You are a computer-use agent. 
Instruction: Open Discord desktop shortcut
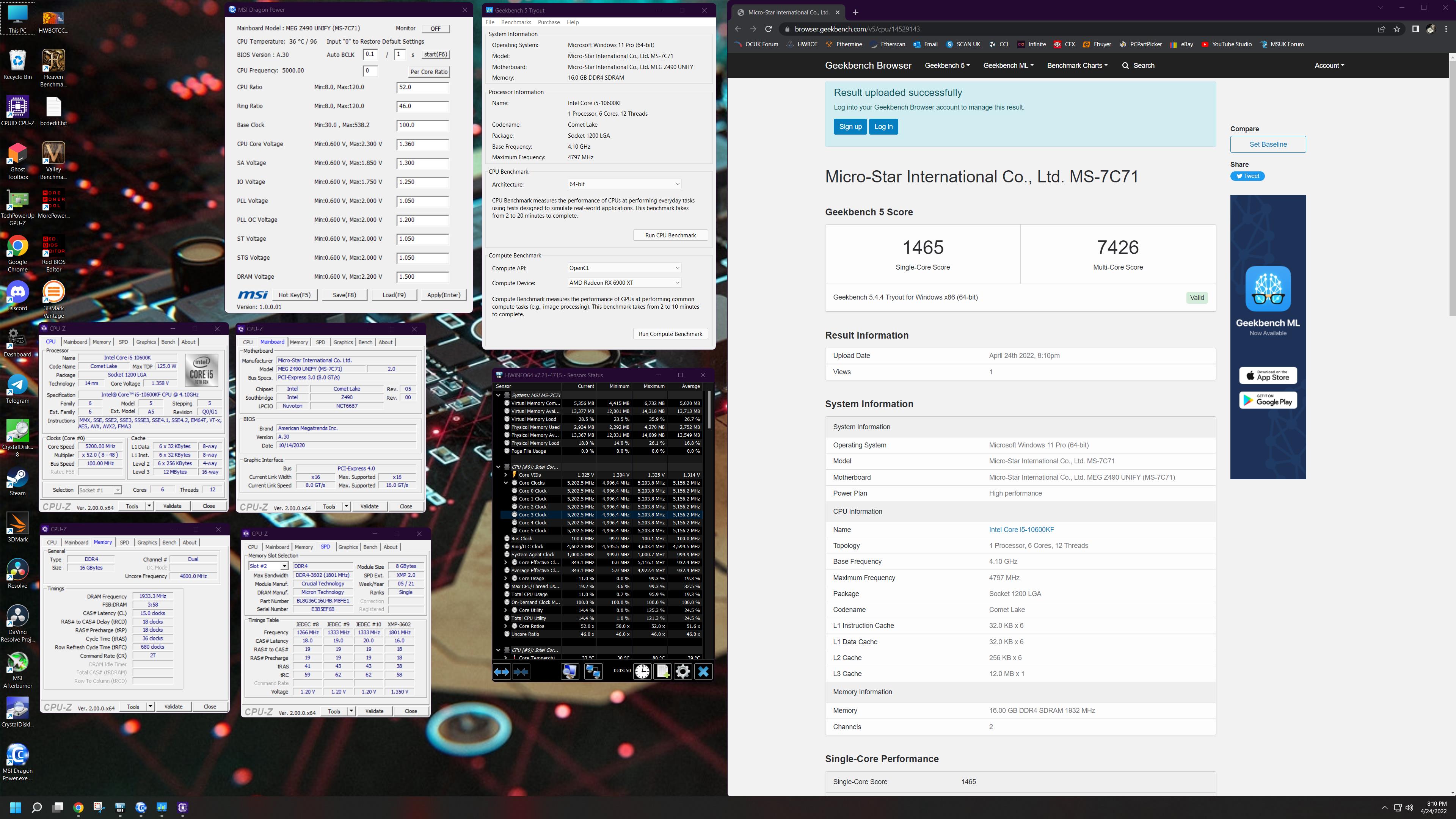[17, 296]
